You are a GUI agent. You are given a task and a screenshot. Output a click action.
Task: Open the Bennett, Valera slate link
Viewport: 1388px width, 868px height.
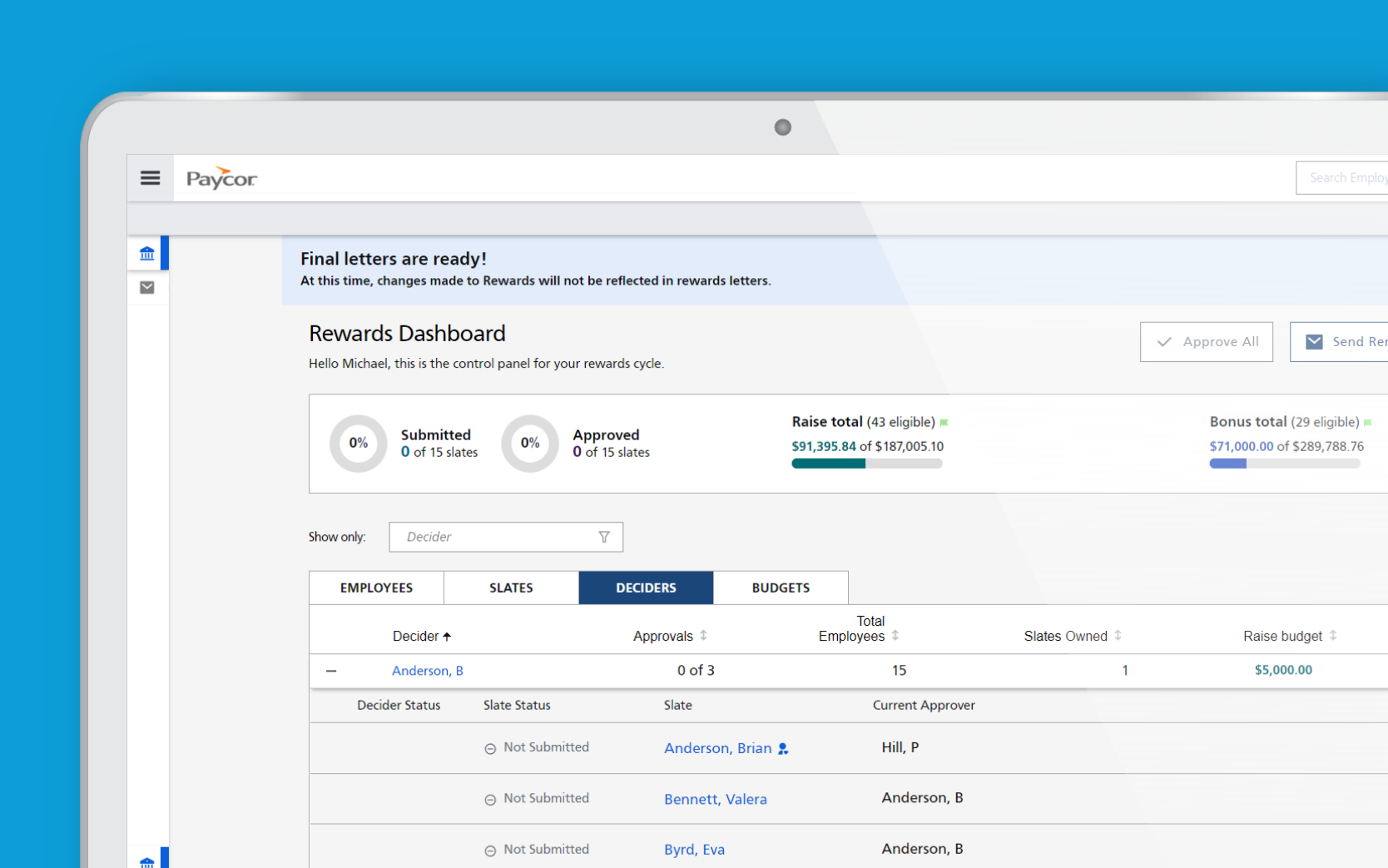click(715, 798)
